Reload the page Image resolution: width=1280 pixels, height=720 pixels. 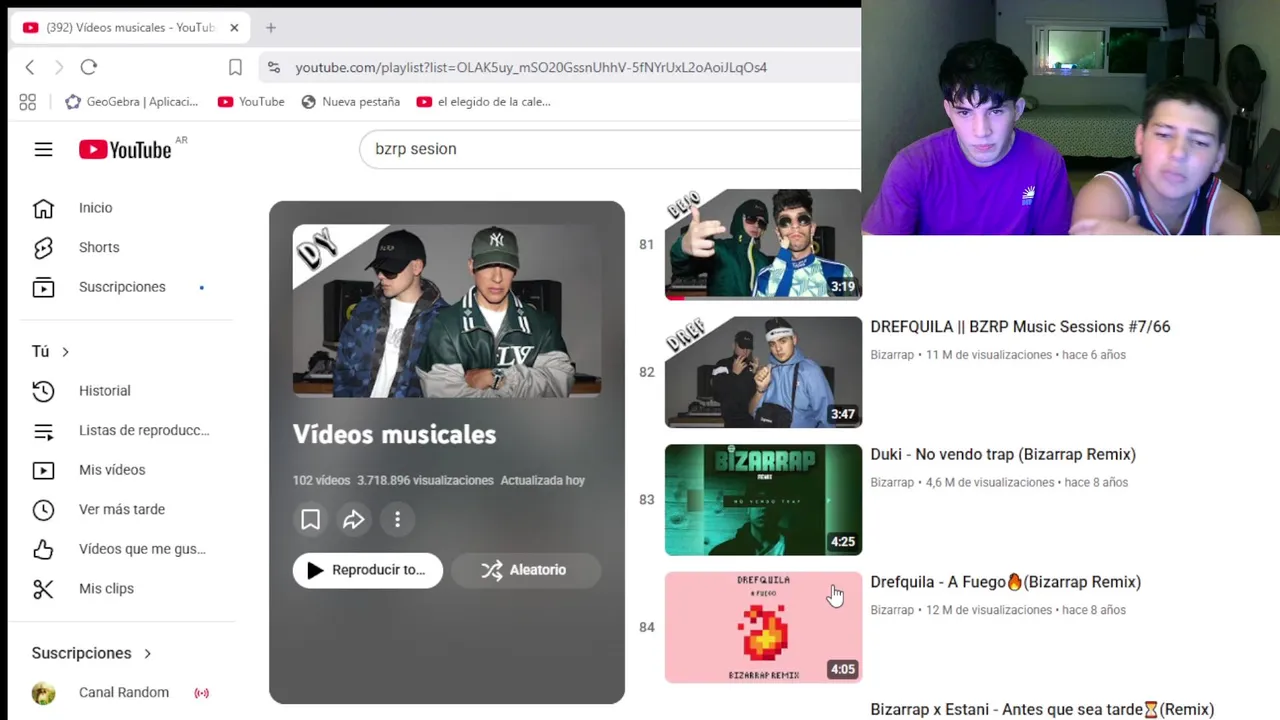(89, 67)
